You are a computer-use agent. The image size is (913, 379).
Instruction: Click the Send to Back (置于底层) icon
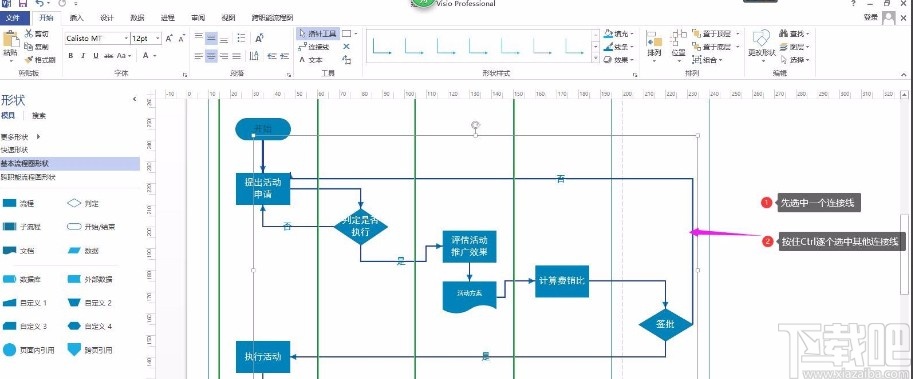tap(696, 47)
